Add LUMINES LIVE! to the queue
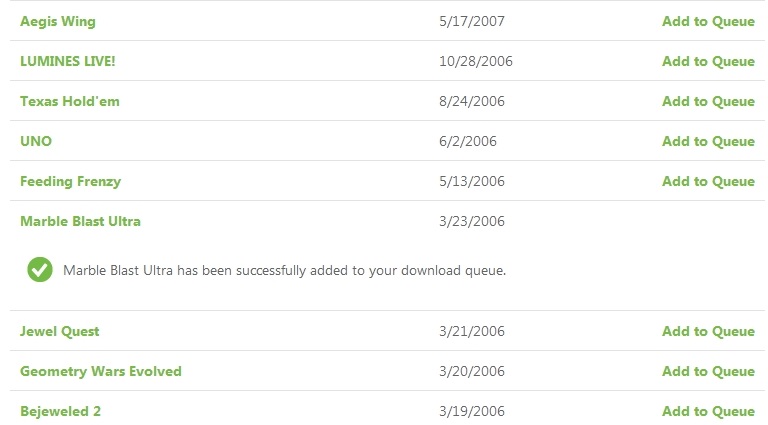Viewport: 768px width, 425px height. click(708, 61)
